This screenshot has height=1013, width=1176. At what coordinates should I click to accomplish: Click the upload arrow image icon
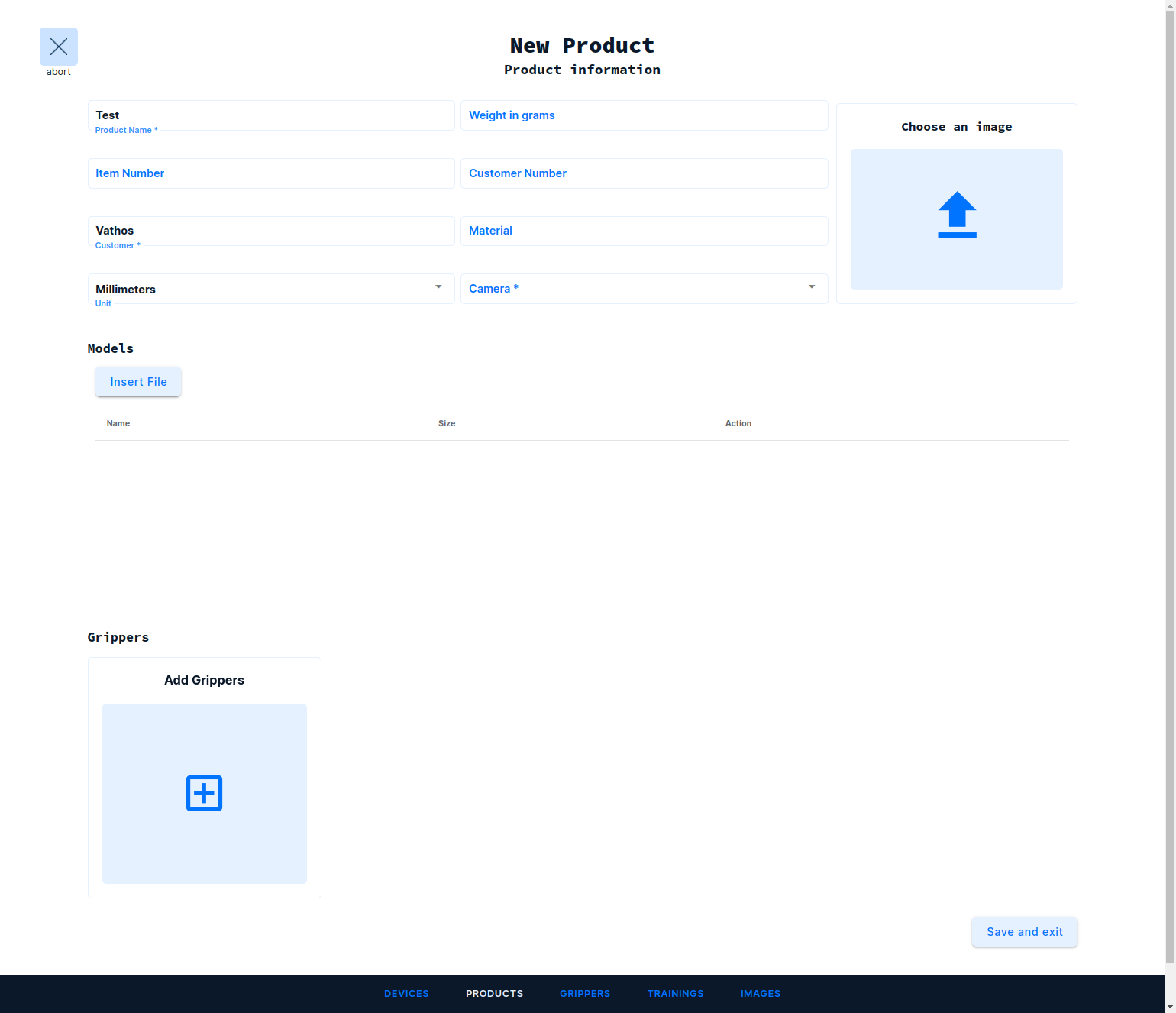click(x=957, y=215)
